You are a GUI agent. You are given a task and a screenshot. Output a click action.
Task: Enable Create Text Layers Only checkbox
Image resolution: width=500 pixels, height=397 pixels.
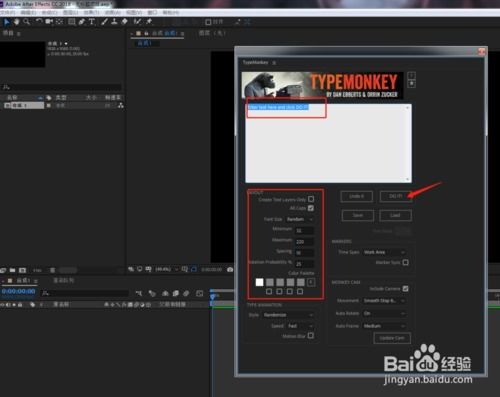(311, 199)
